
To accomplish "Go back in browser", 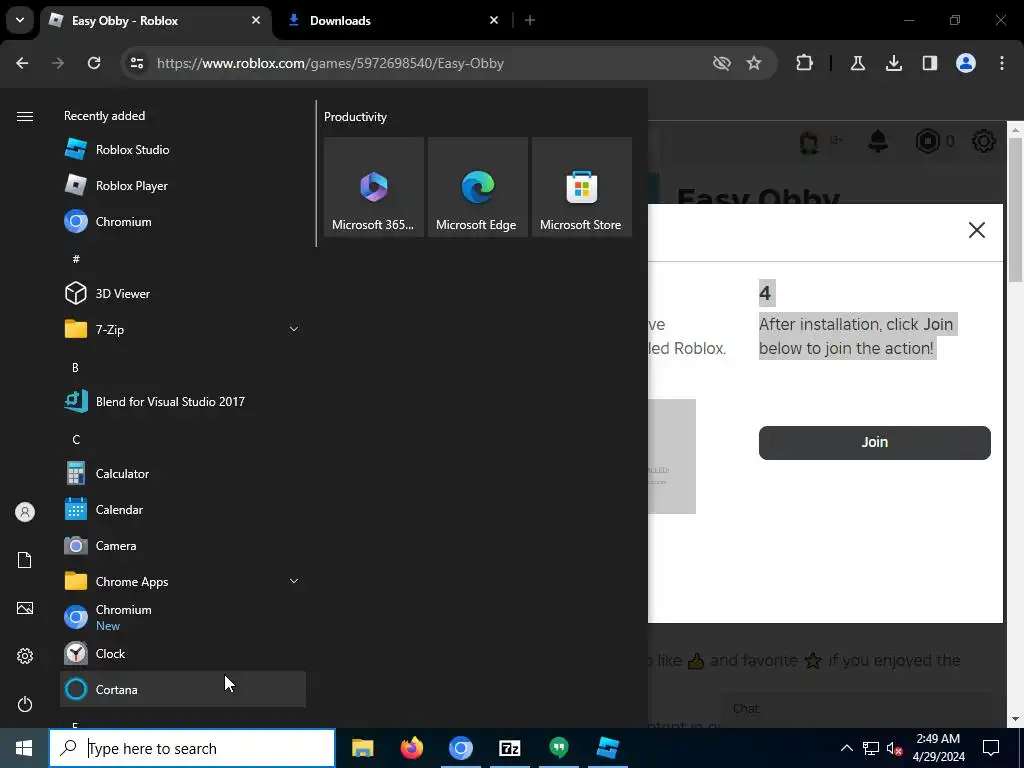I will point(22,63).
